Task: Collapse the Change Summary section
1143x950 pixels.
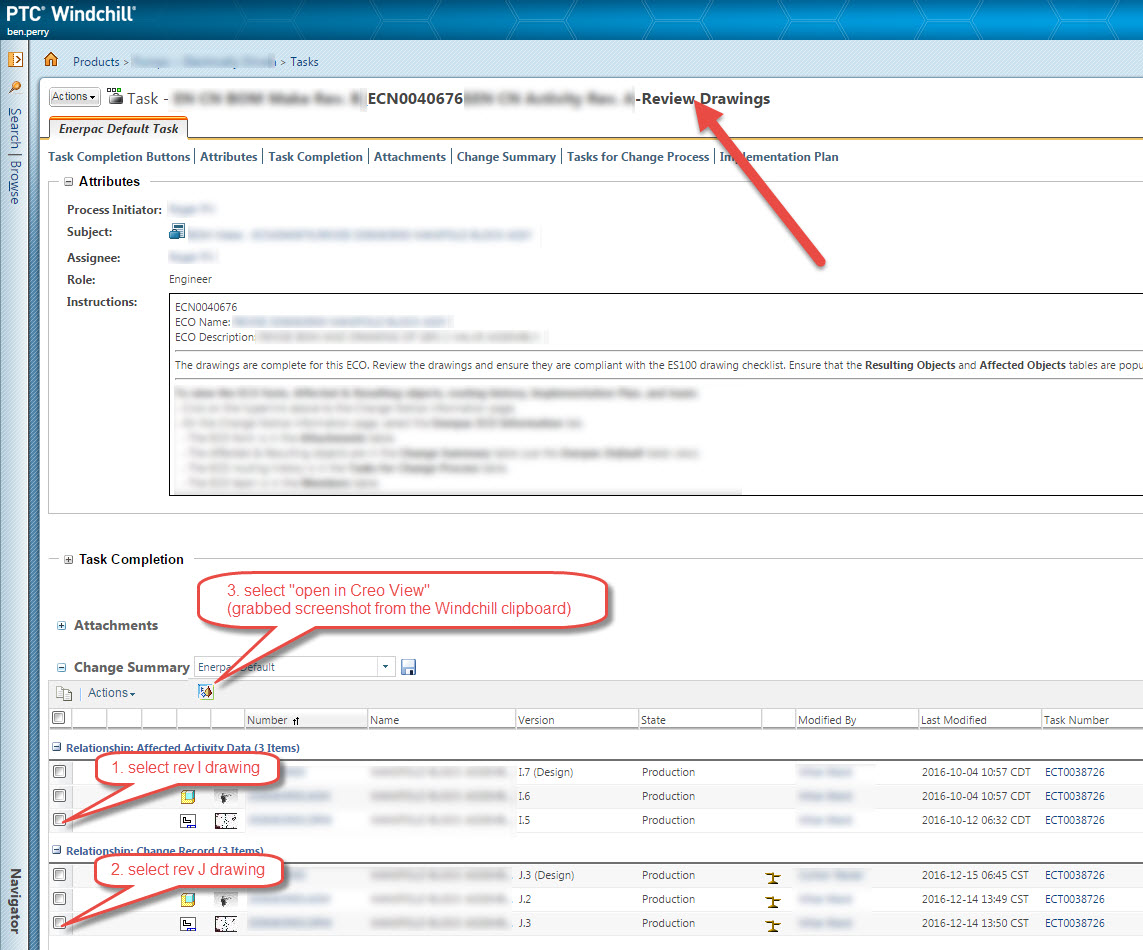Action: [x=62, y=667]
